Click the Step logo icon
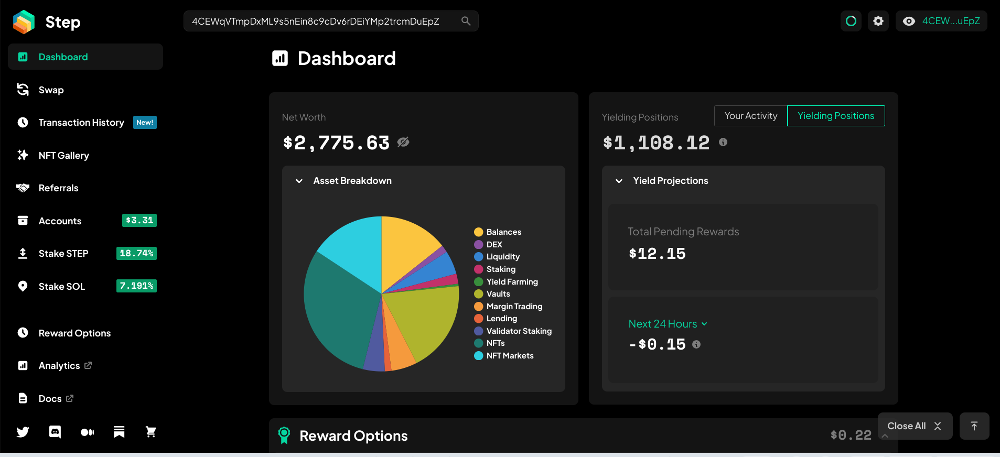This screenshot has height=457, width=1000. [x=24, y=22]
